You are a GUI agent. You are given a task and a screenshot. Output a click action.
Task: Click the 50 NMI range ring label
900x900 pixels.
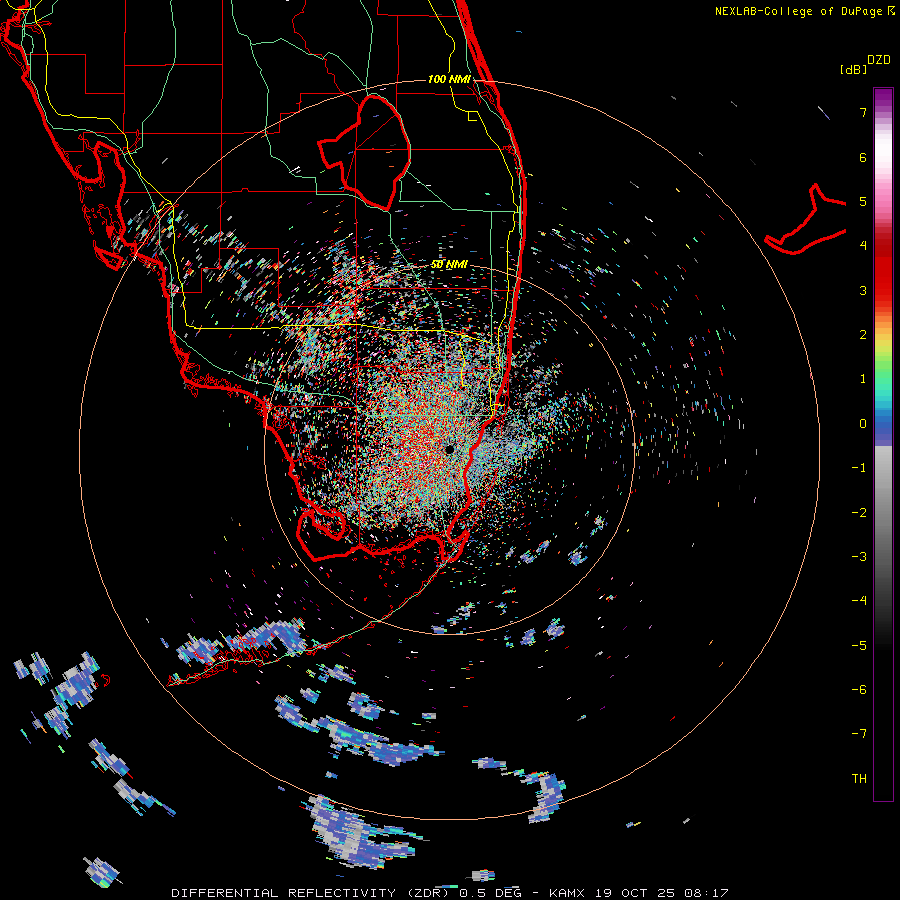(x=449, y=264)
